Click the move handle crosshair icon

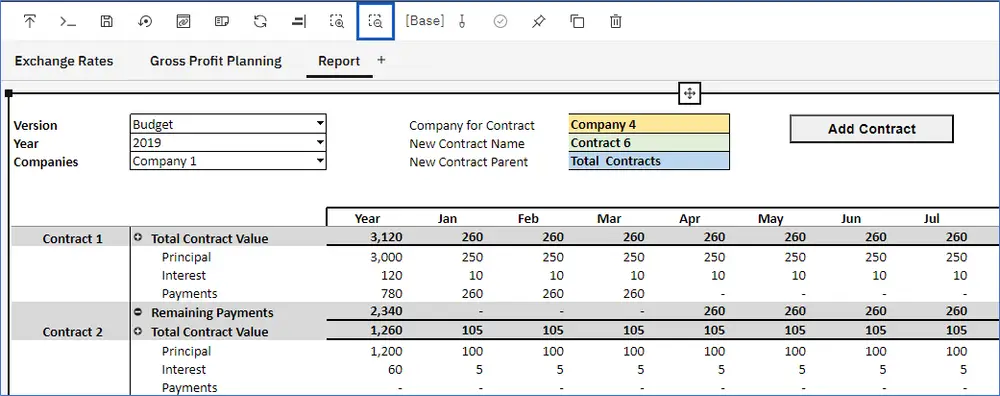pyautogui.click(x=689, y=94)
